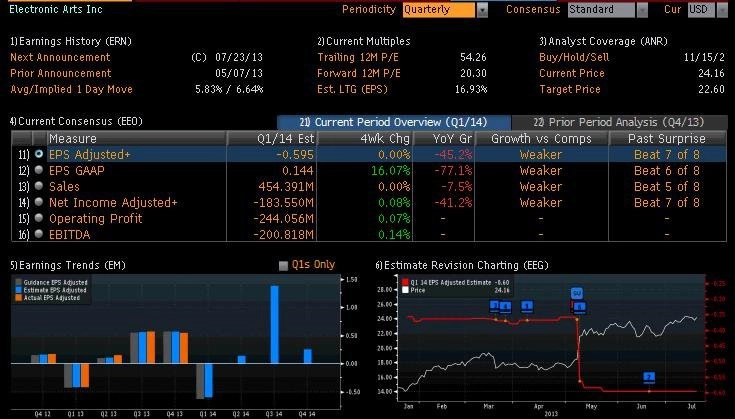Click the orange Quarterly periodicity field
This screenshot has width=735, height=419.
[439, 10]
